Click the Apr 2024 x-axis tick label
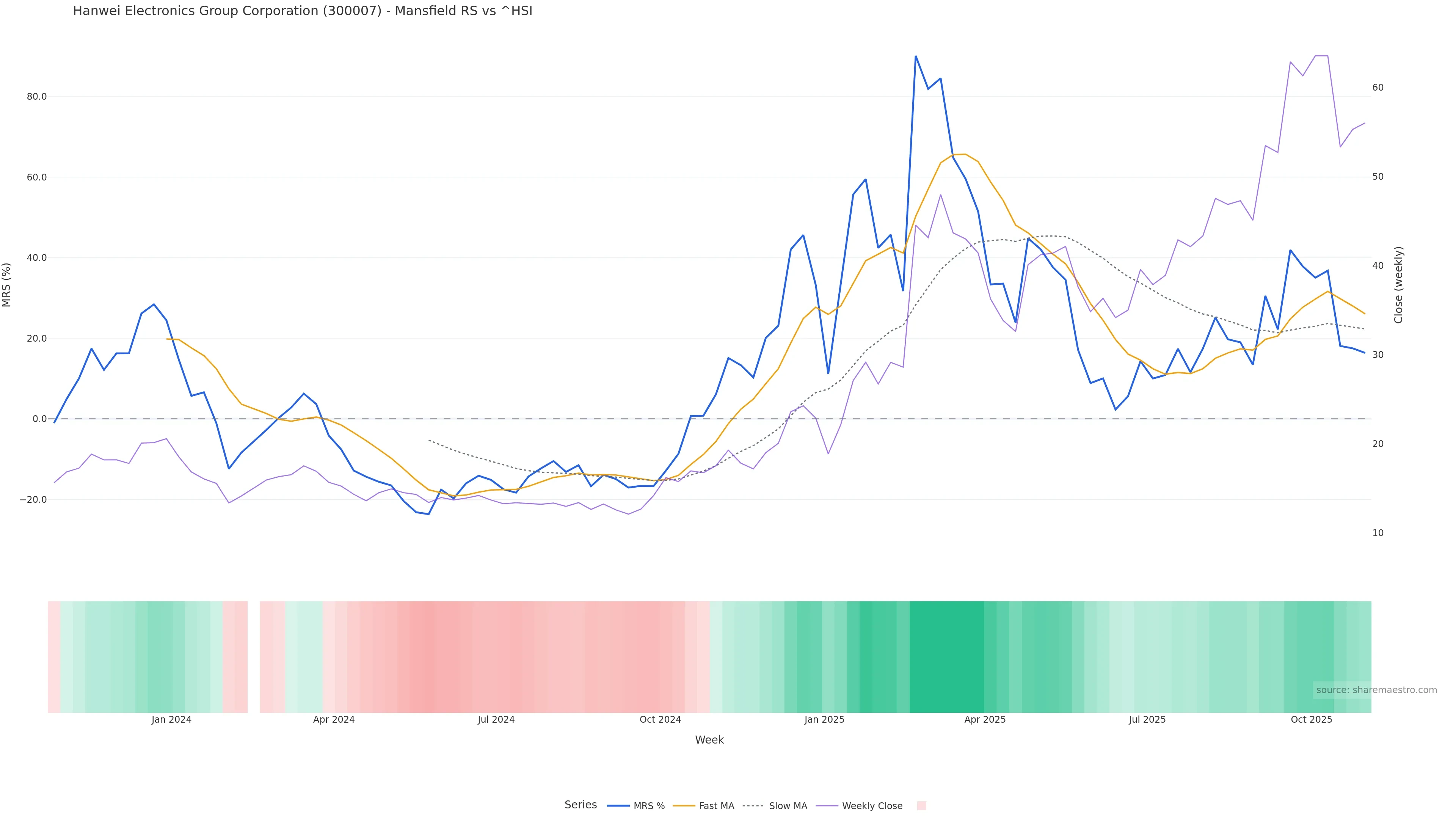1456x819 pixels. [x=334, y=720]
